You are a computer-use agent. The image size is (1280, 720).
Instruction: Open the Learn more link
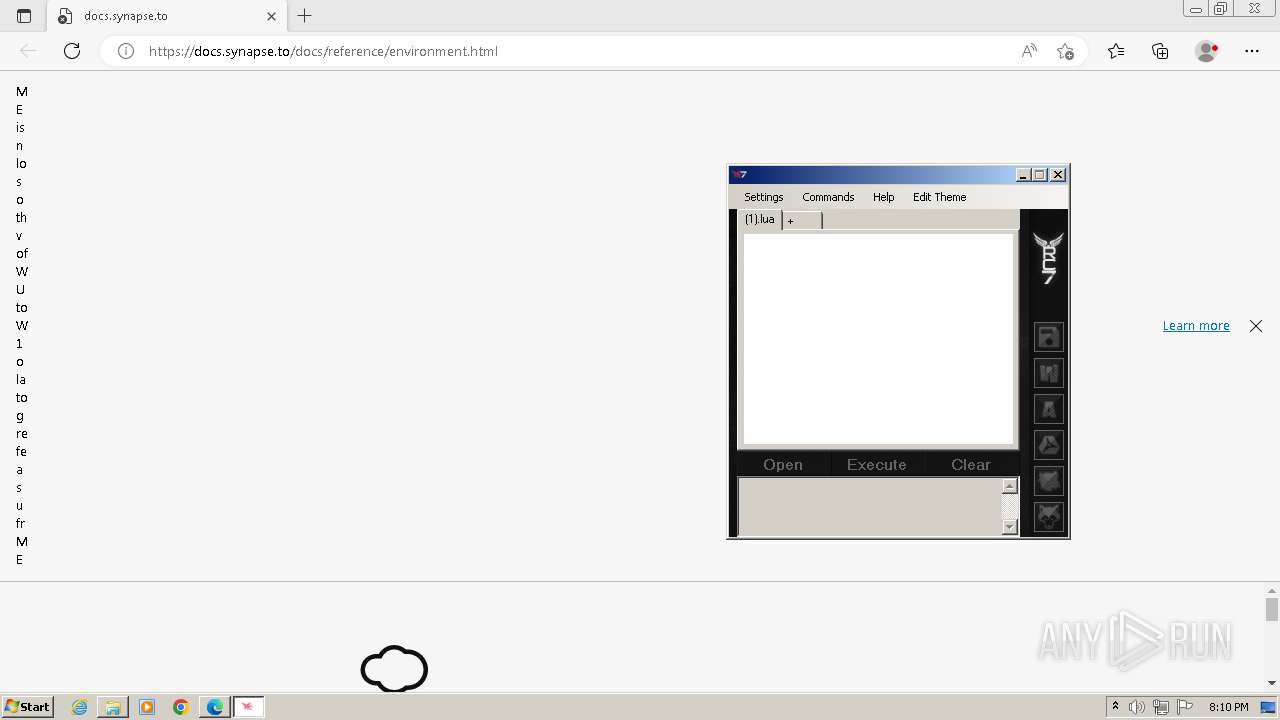[1196, 326]
